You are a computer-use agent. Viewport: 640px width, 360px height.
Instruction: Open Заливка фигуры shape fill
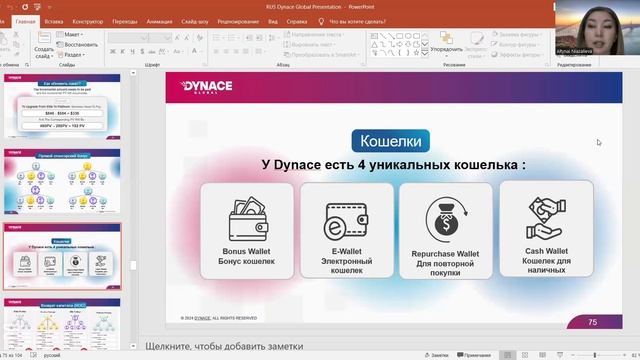pyautogui.click(x=517, y=35)
